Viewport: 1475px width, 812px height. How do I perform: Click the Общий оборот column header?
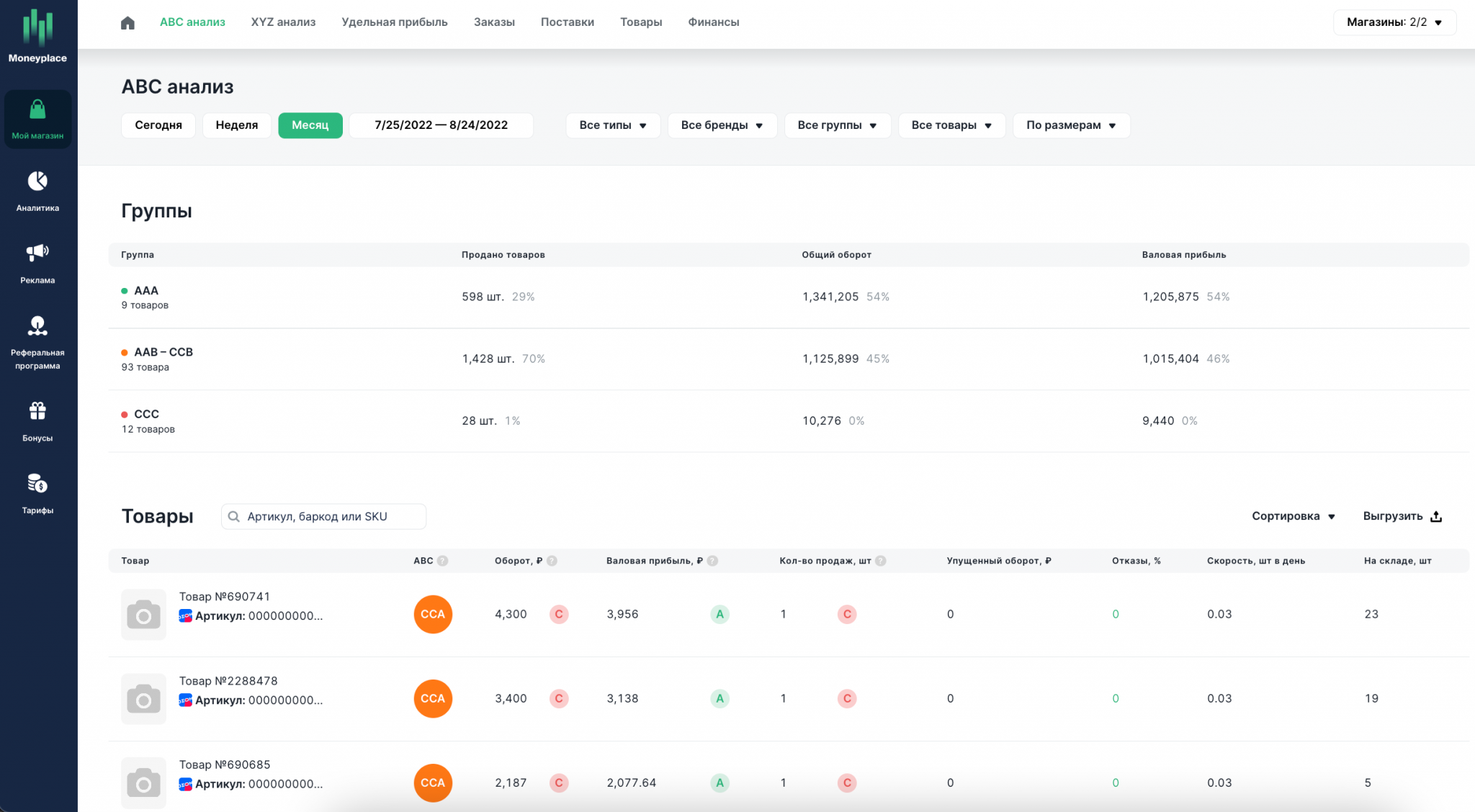pos(837,255)
